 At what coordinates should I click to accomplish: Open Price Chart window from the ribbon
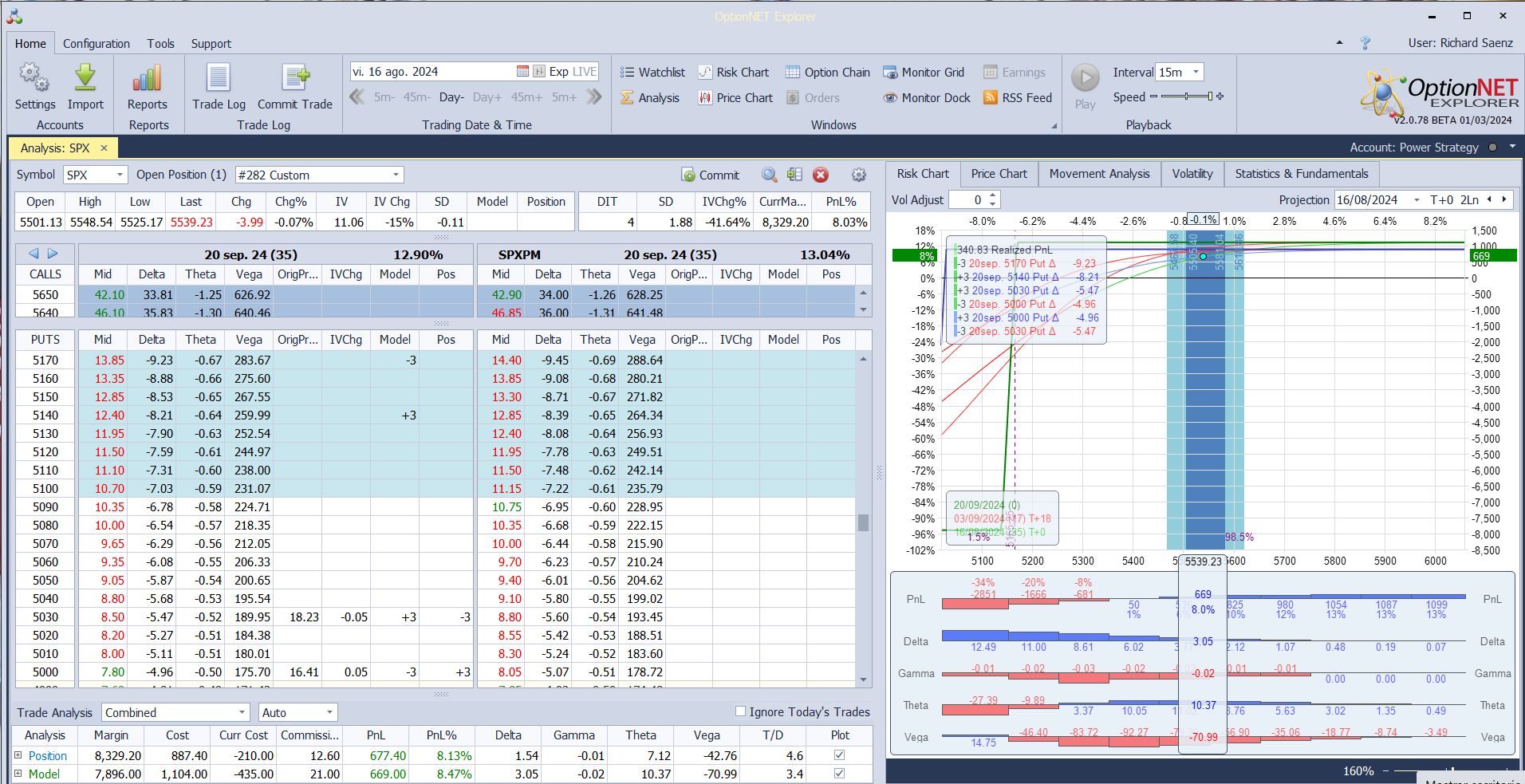pyautogui.click(x=735, y=97)
